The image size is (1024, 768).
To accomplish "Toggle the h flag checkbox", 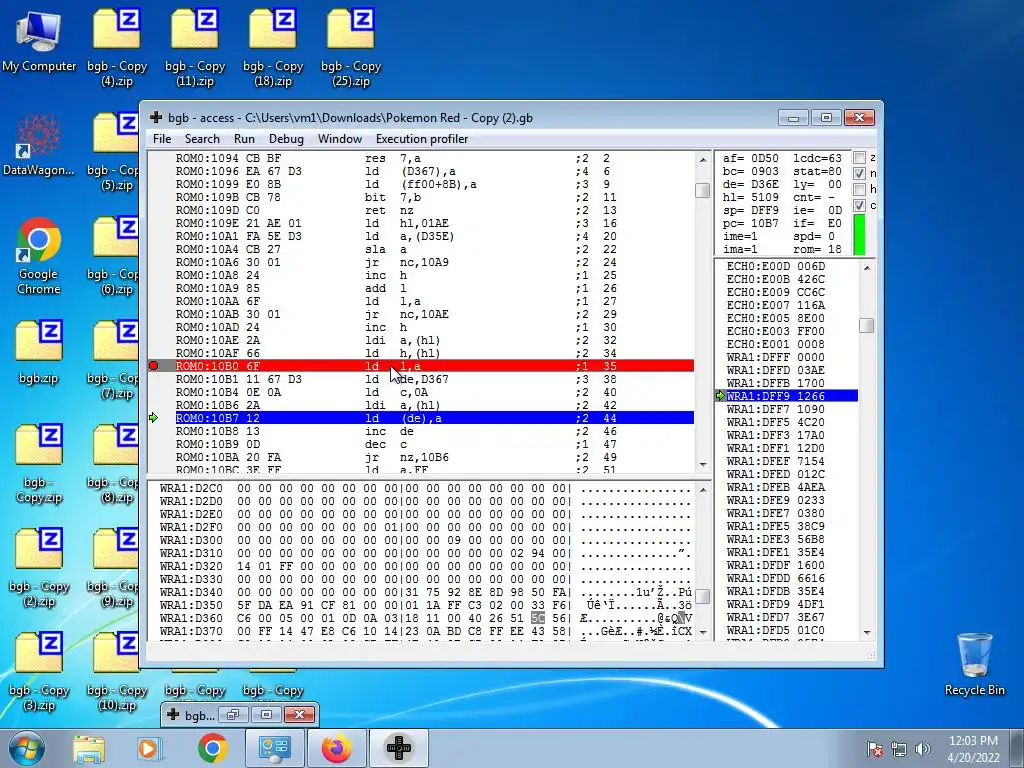I will pos(859,189).
